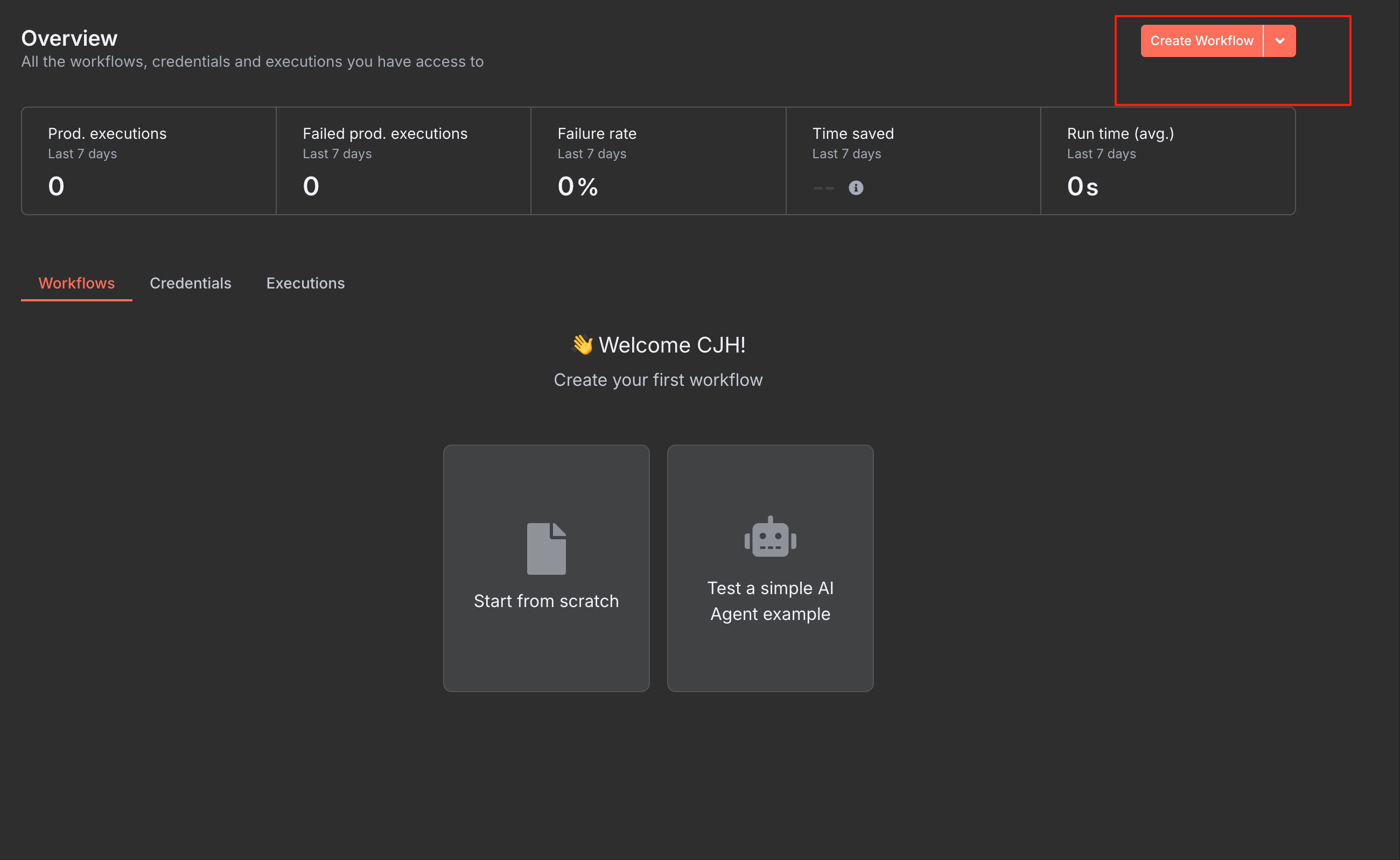Click the Time saved info icon

856,188
